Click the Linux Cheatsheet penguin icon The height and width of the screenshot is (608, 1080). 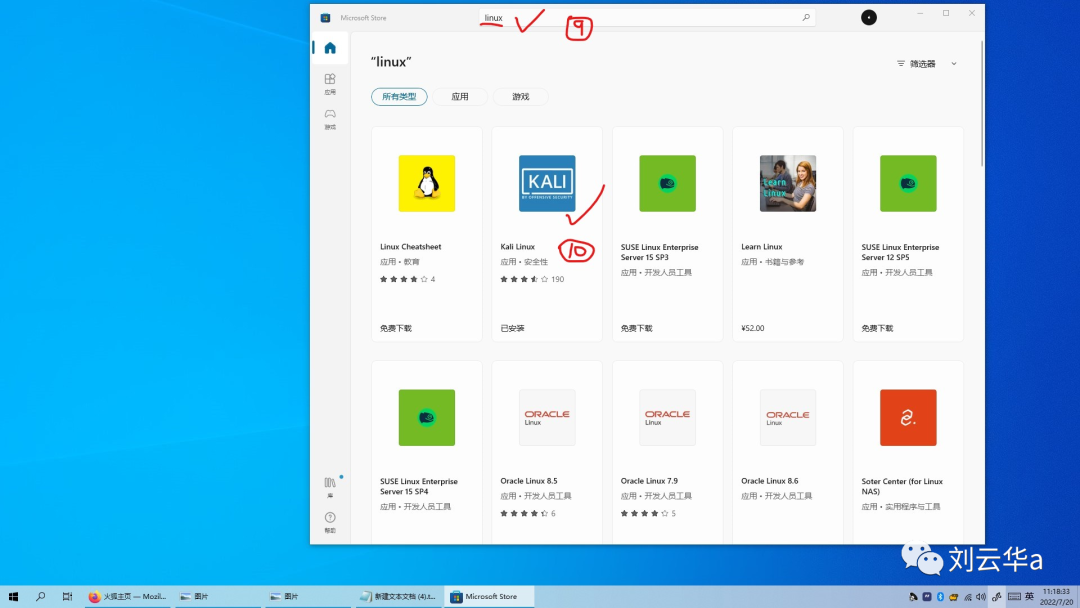tap(426, 183)
